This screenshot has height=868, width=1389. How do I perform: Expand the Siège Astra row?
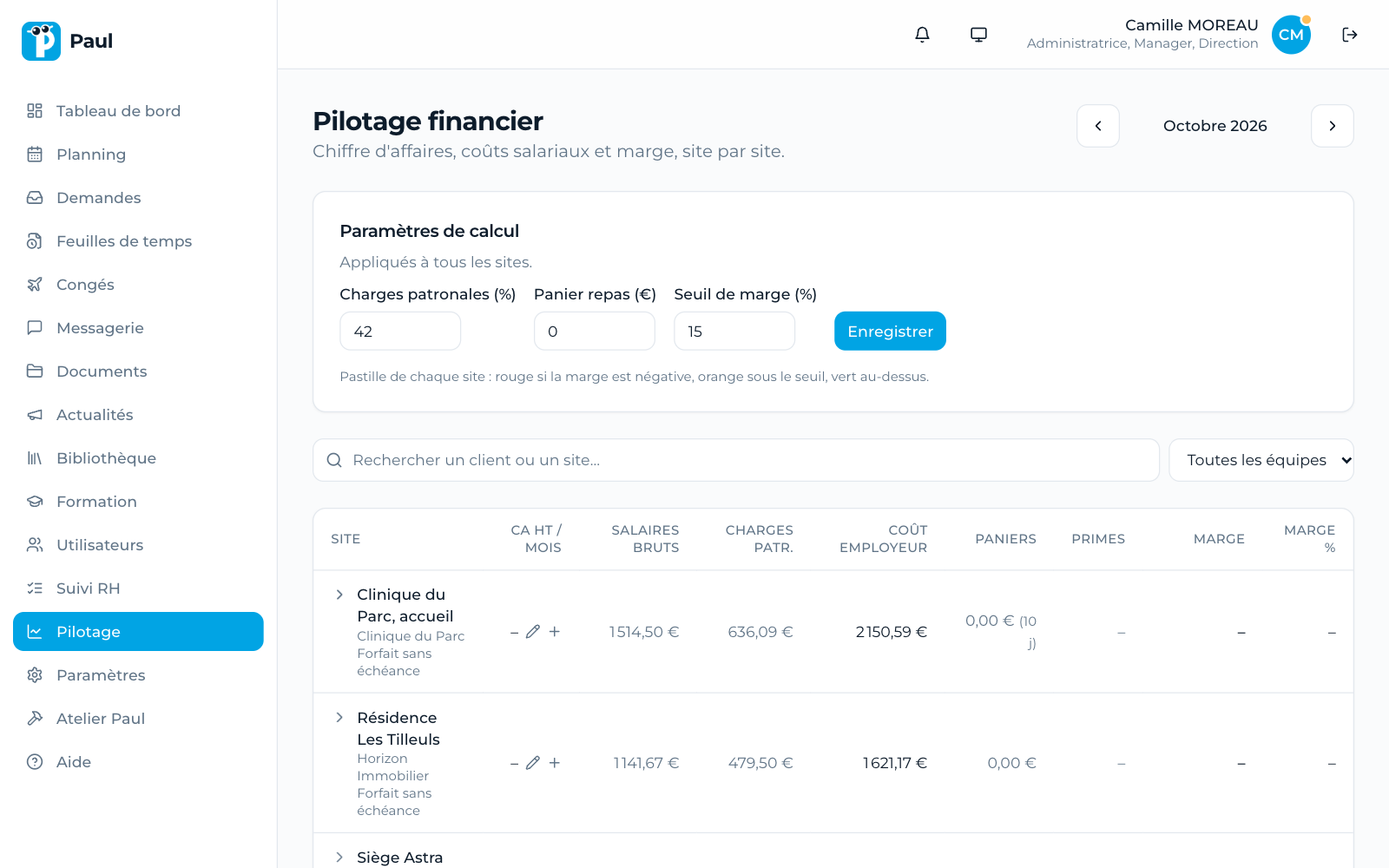tap(339, 858)
